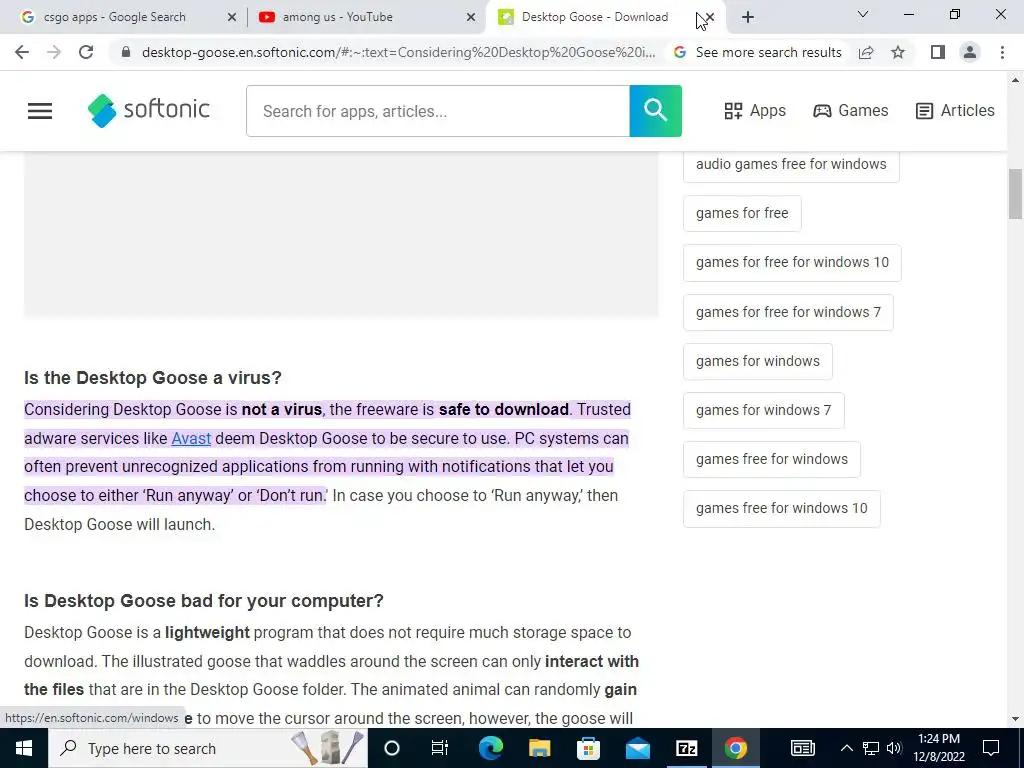Open News and interests widget

(x=803, y=748)
